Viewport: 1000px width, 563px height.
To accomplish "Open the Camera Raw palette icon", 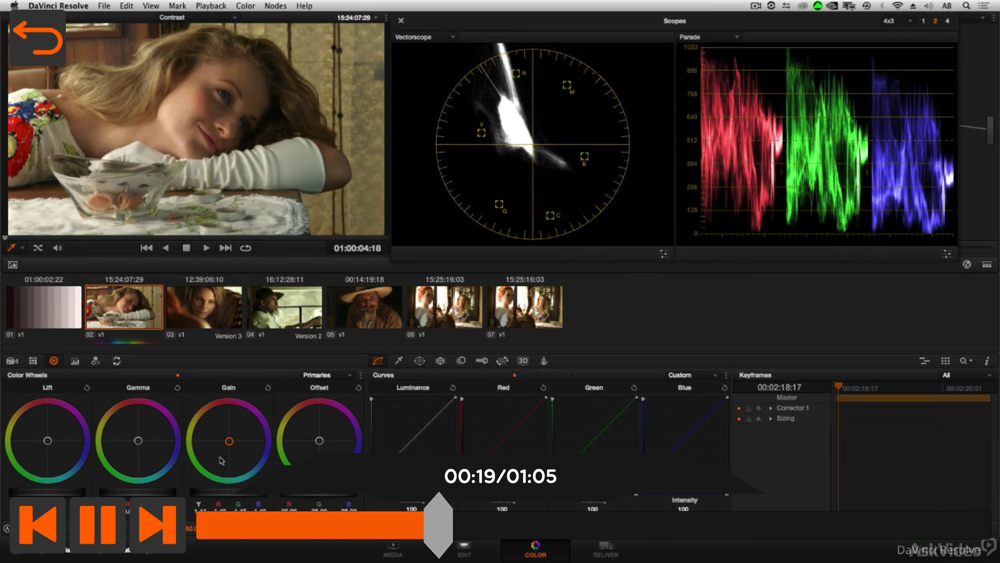I will (x=13, y=361).
